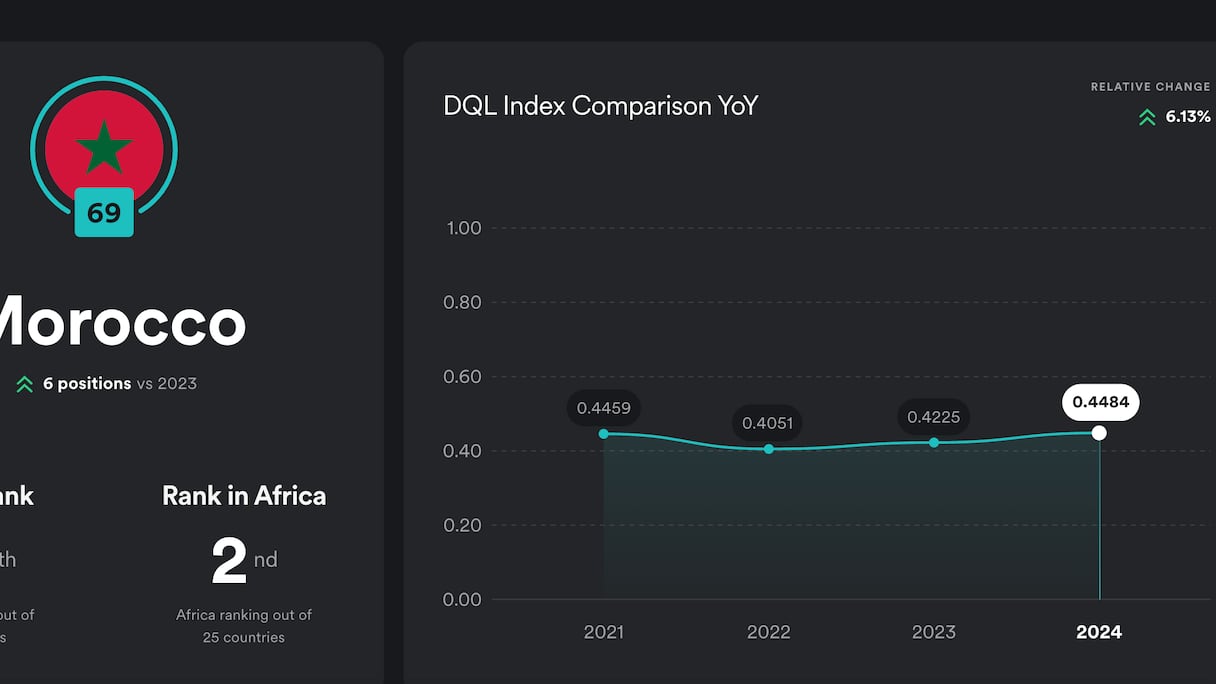
Task: Select the 2023 data point on the chart
Action: coord(934,442)
